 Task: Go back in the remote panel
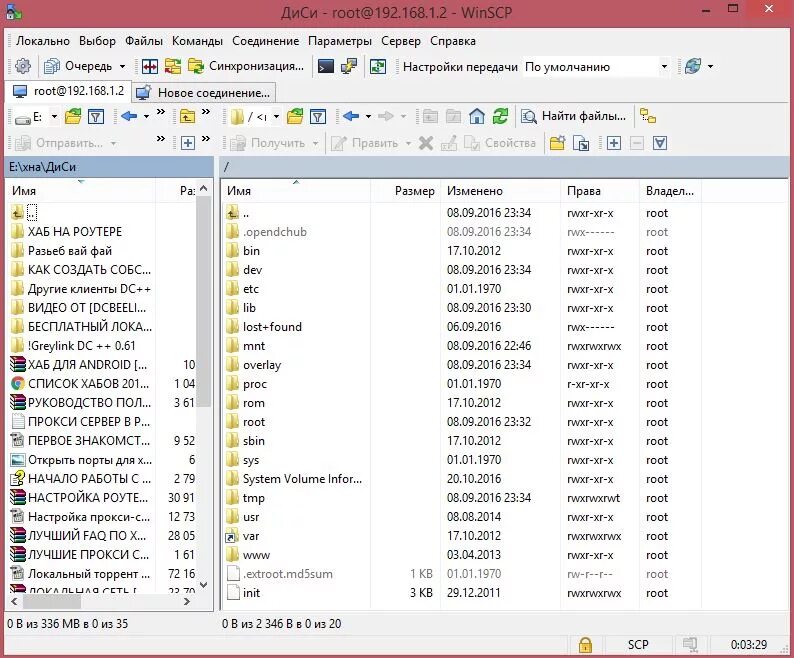[x=351, y=117]
